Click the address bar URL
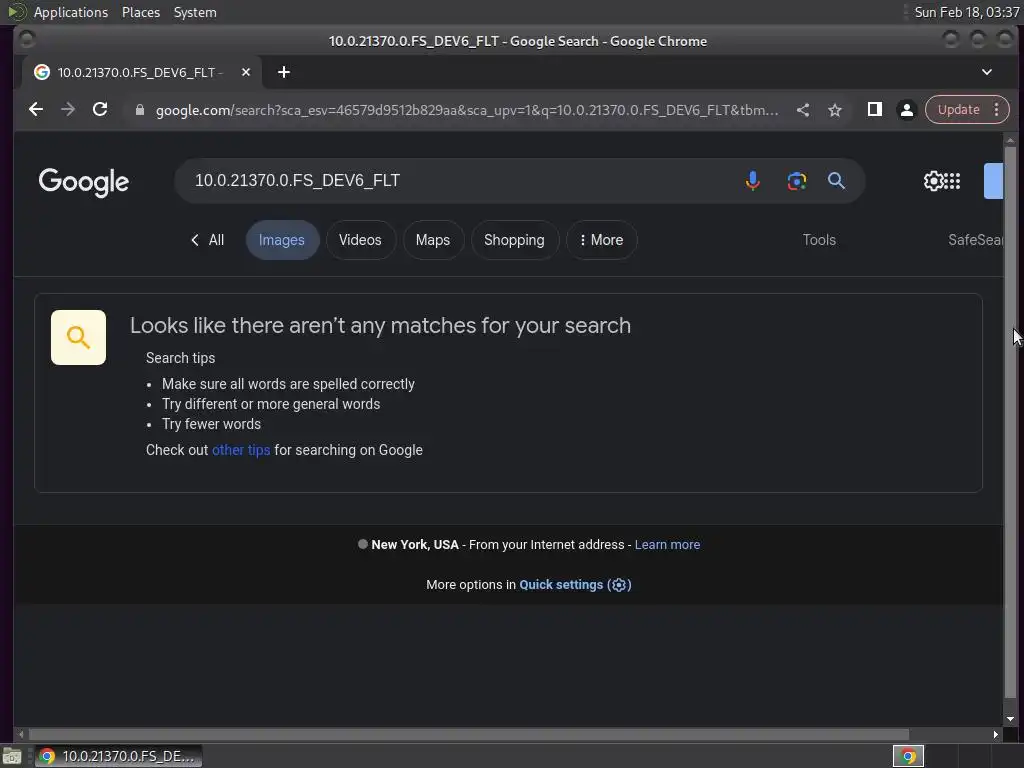This screenshot has width=1024, height=768. coord(466,110)
